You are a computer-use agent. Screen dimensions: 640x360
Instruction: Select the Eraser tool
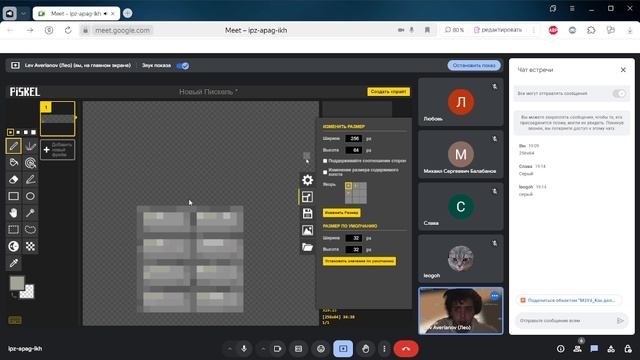13,180
